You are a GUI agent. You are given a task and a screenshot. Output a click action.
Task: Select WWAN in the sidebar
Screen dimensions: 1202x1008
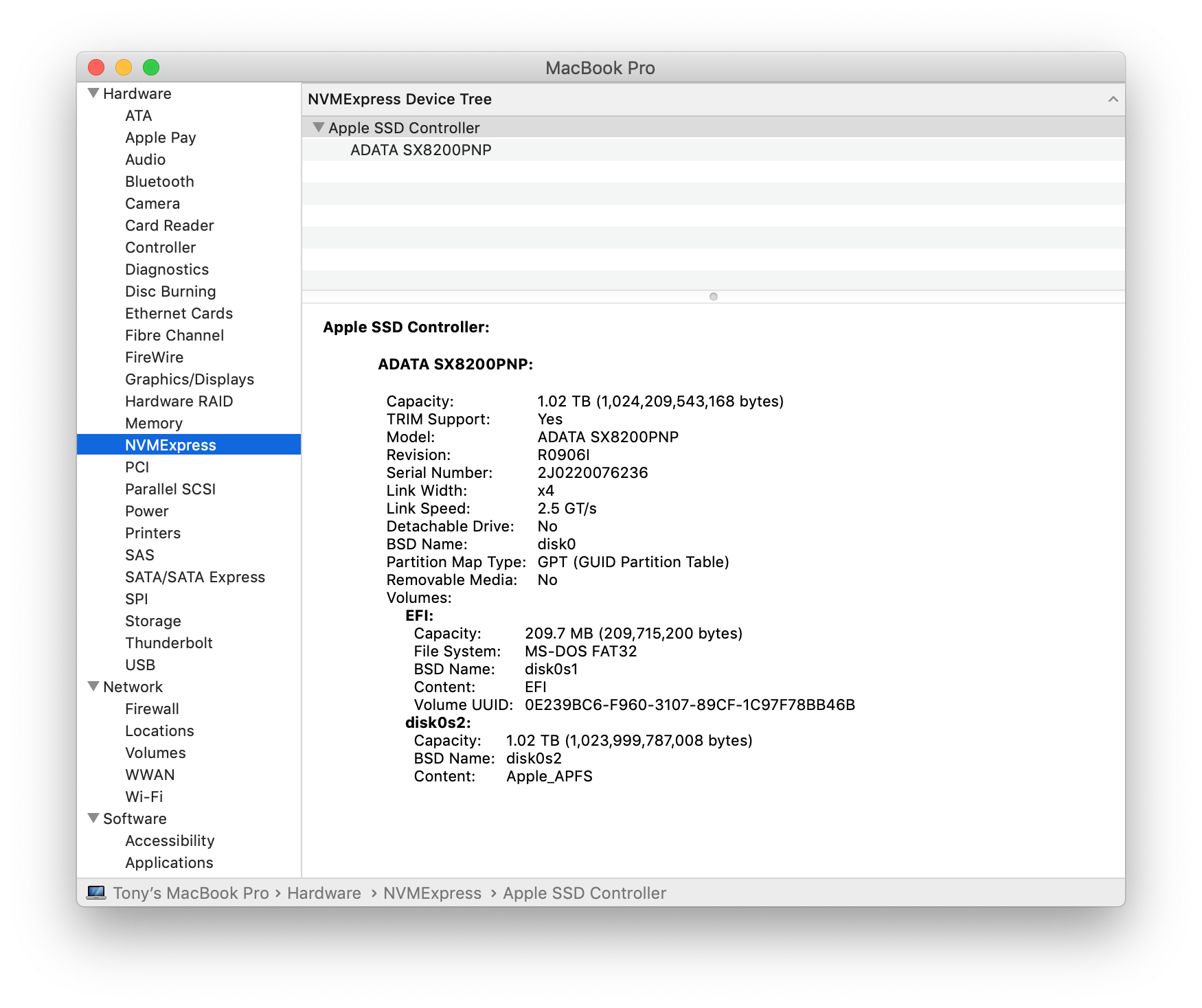tap(150, 775)
